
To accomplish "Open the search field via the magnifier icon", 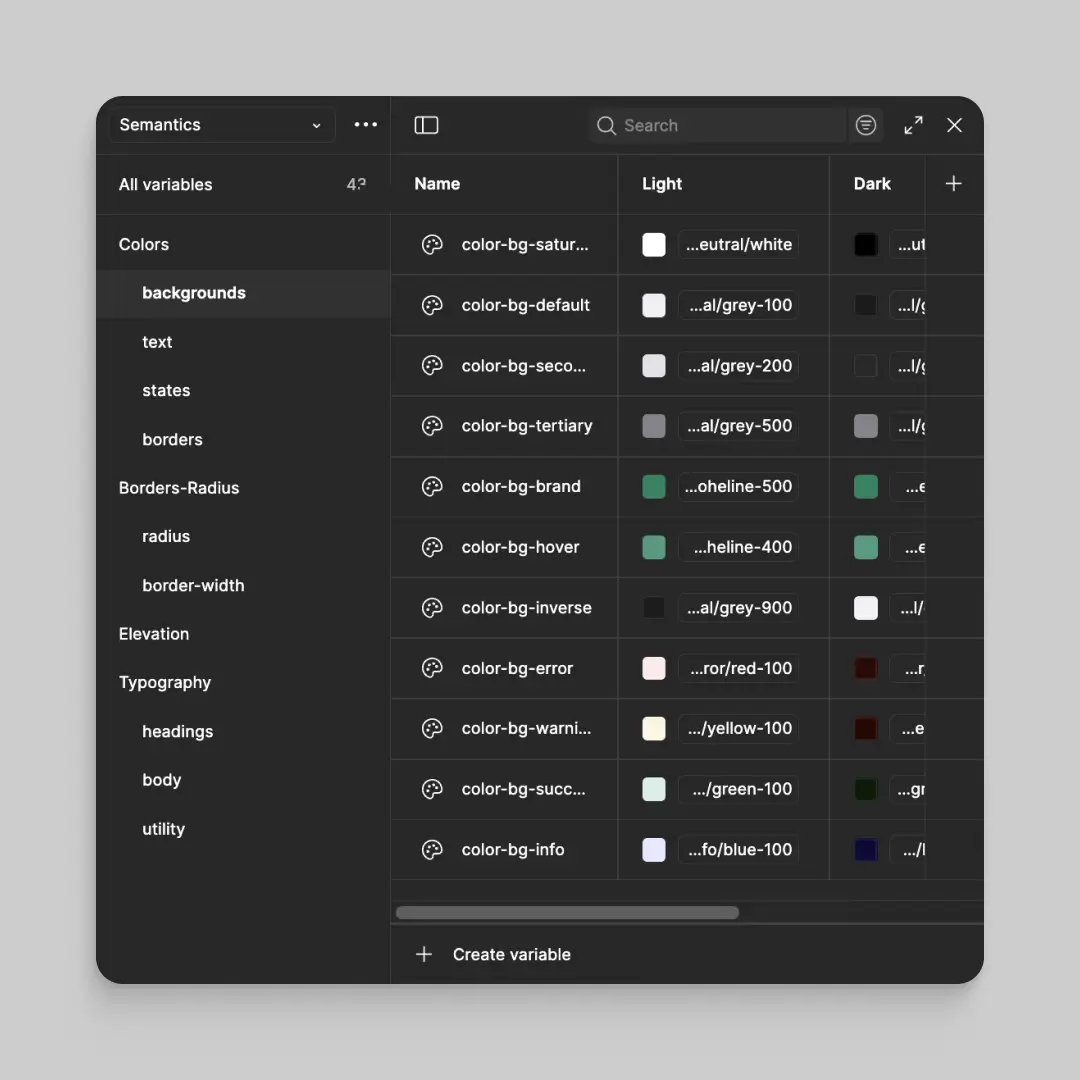I will point(606,125).
